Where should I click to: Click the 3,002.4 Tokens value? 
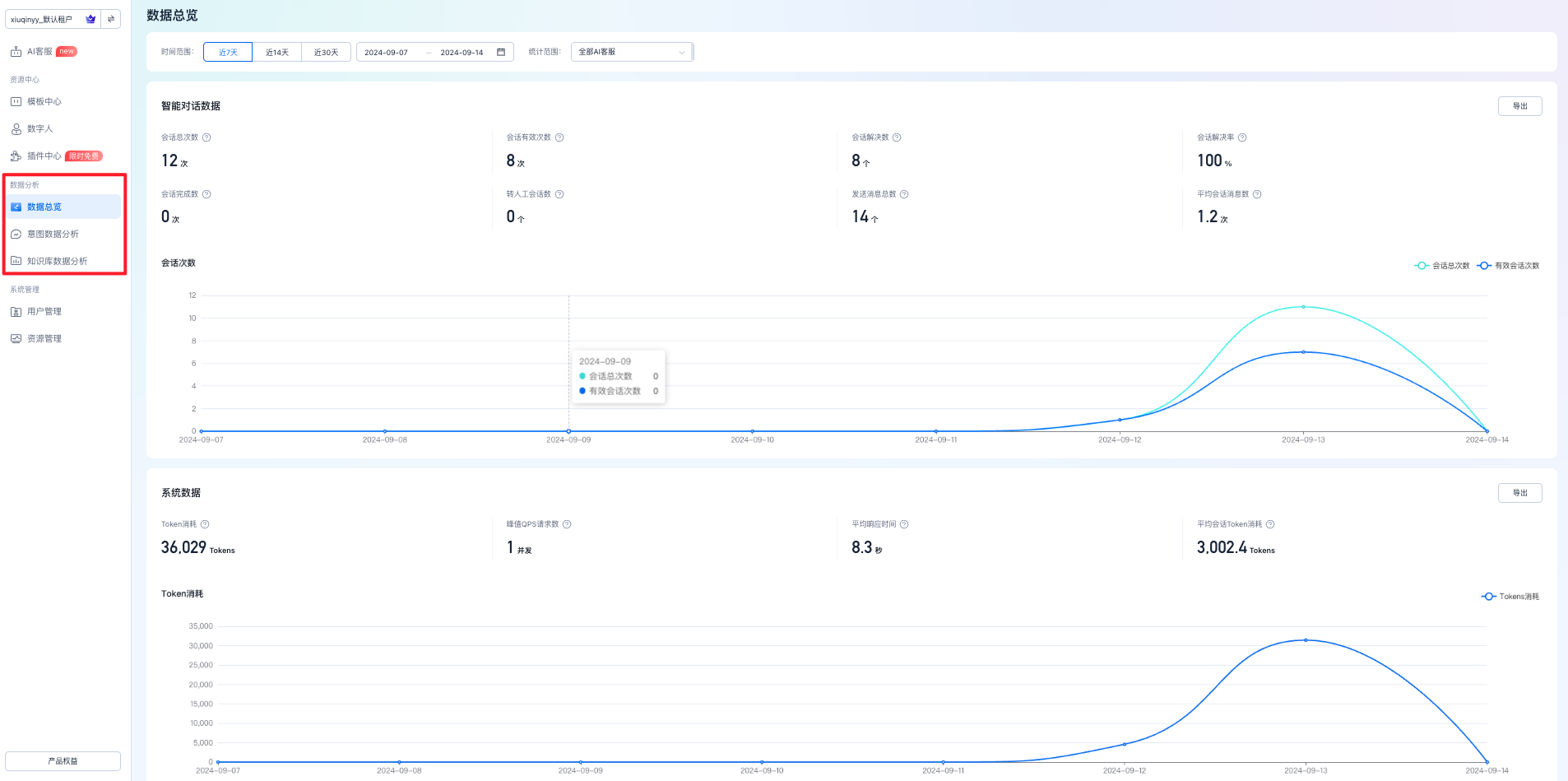point(1236,548)
